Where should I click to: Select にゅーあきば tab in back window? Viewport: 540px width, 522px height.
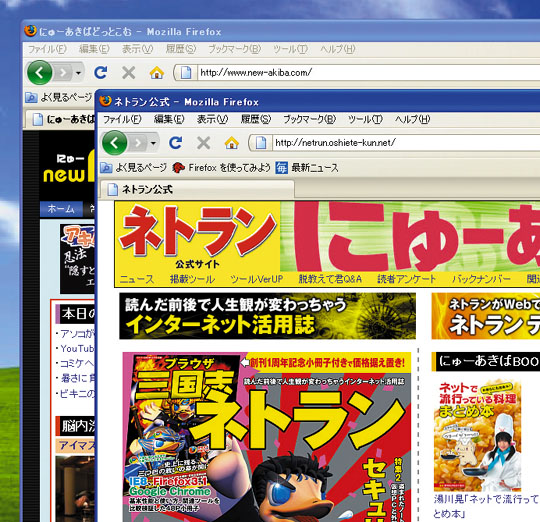(60, 119)
